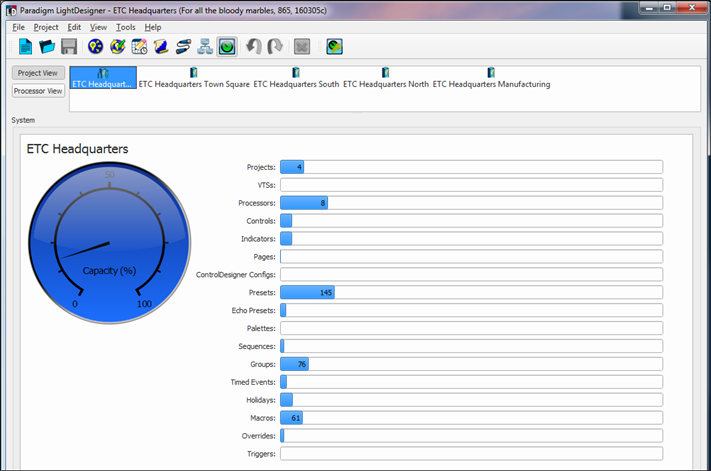Image resolution: width=711 pixels, height=471 pixels.
Task: Click the Macros bar showing 61
Action: point(471,418)
